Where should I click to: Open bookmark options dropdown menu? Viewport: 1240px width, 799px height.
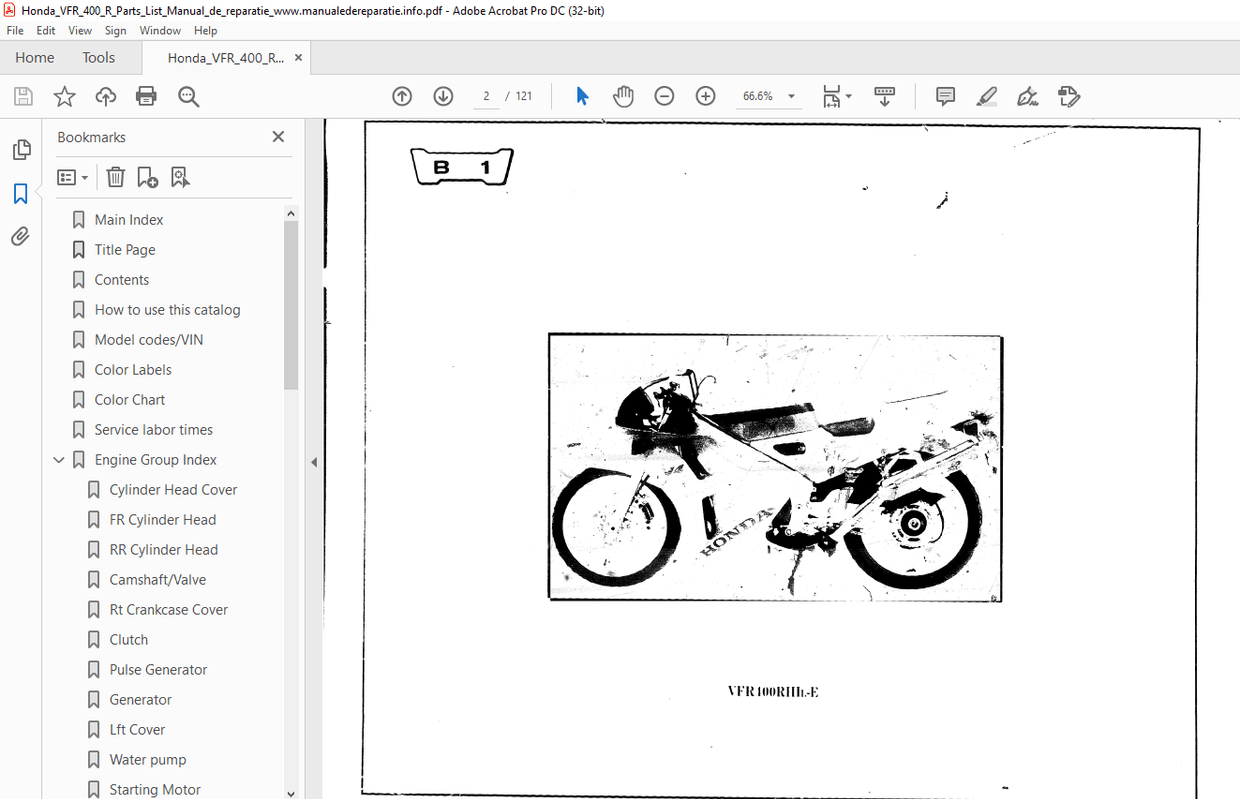point(72,176)
